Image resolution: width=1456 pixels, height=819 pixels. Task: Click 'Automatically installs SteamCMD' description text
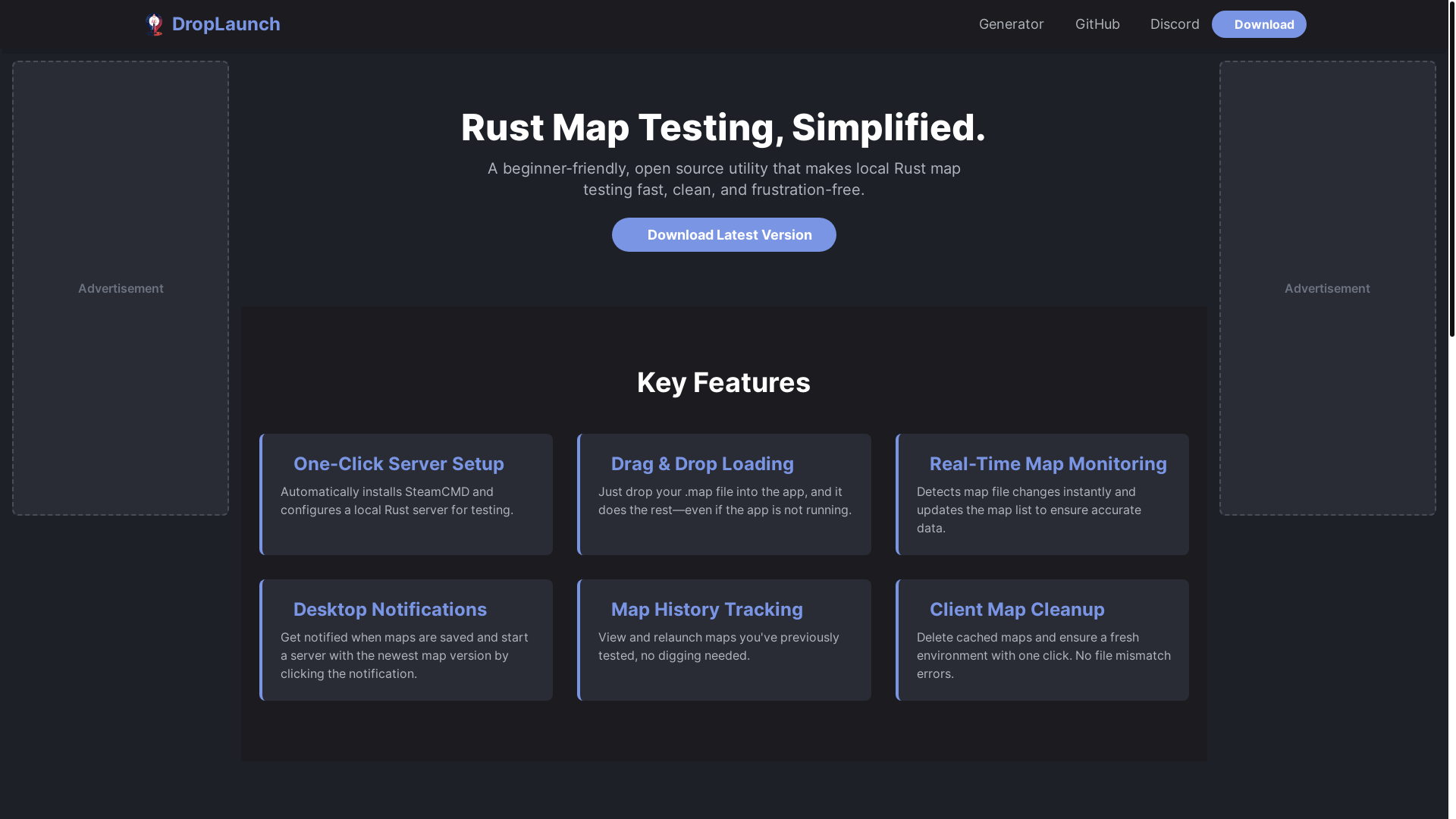click(397, 500)
